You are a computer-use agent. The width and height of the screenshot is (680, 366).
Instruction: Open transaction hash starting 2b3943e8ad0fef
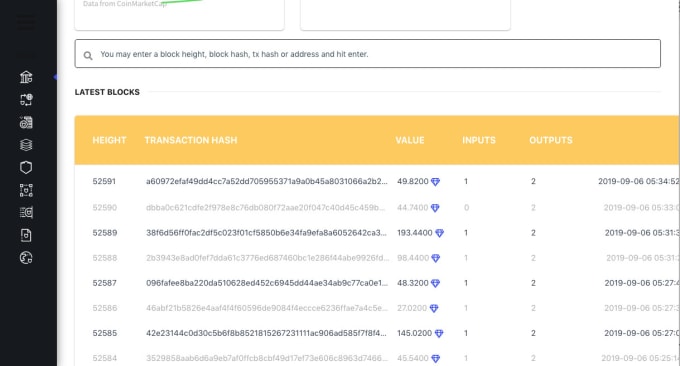(x=268, y=258)
